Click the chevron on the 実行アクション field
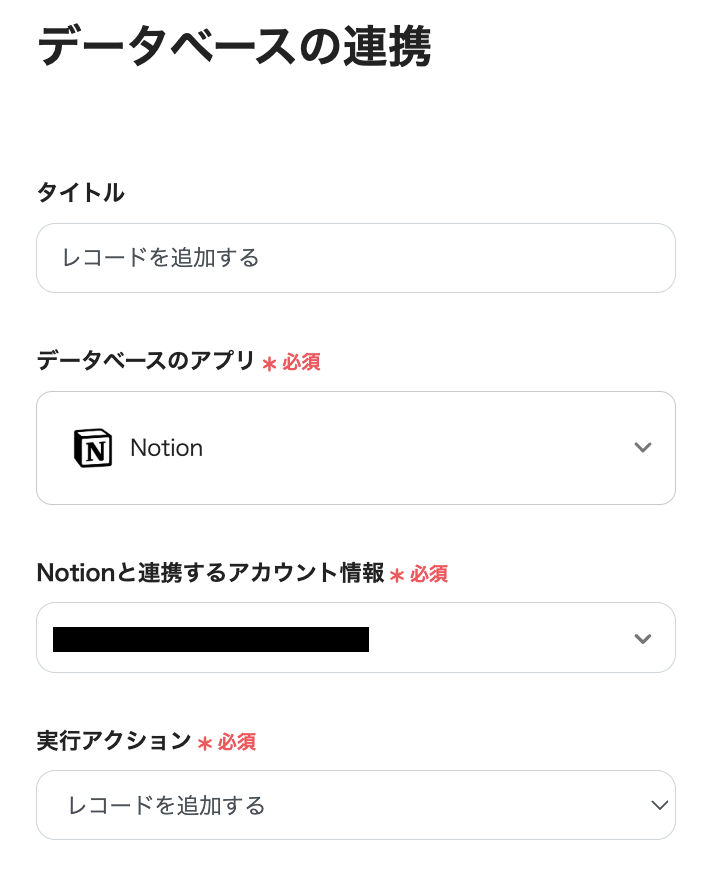The image size is (712, 890). [658, 805]
